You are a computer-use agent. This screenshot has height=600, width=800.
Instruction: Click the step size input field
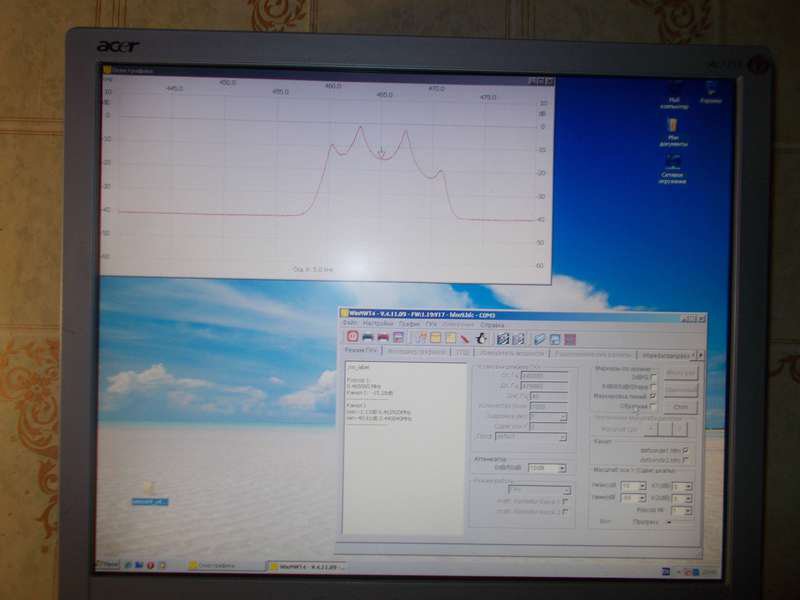549,396
